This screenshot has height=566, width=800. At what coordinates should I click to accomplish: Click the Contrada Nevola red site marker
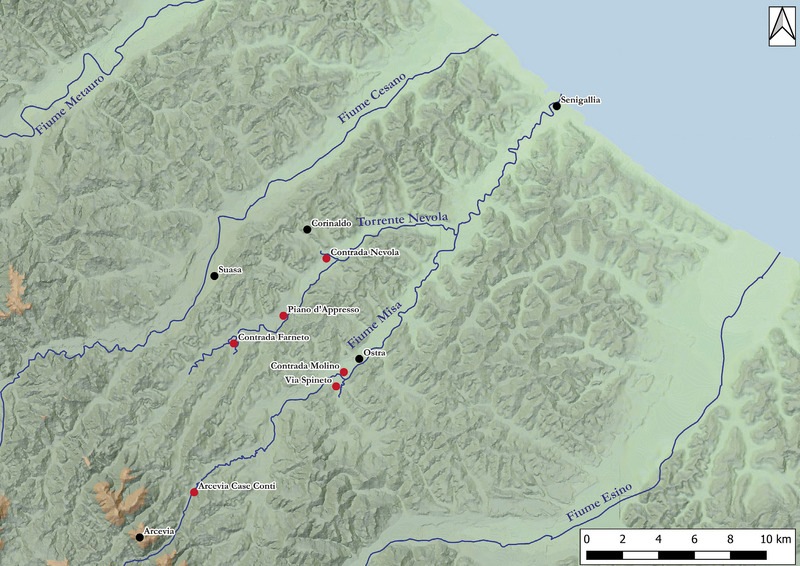pos(326,259)
